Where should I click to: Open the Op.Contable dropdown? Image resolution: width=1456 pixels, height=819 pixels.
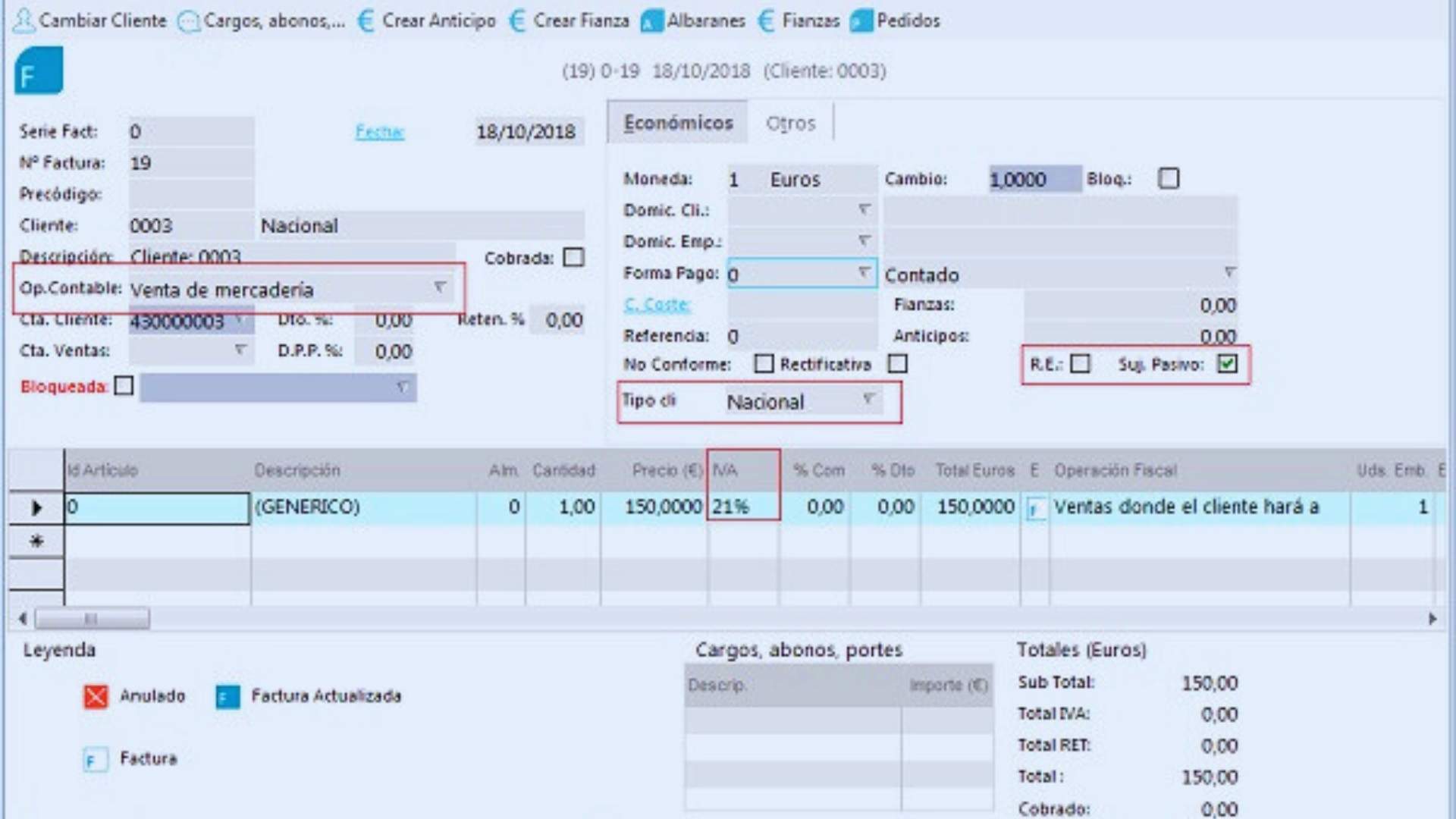[x=438, y=288]
